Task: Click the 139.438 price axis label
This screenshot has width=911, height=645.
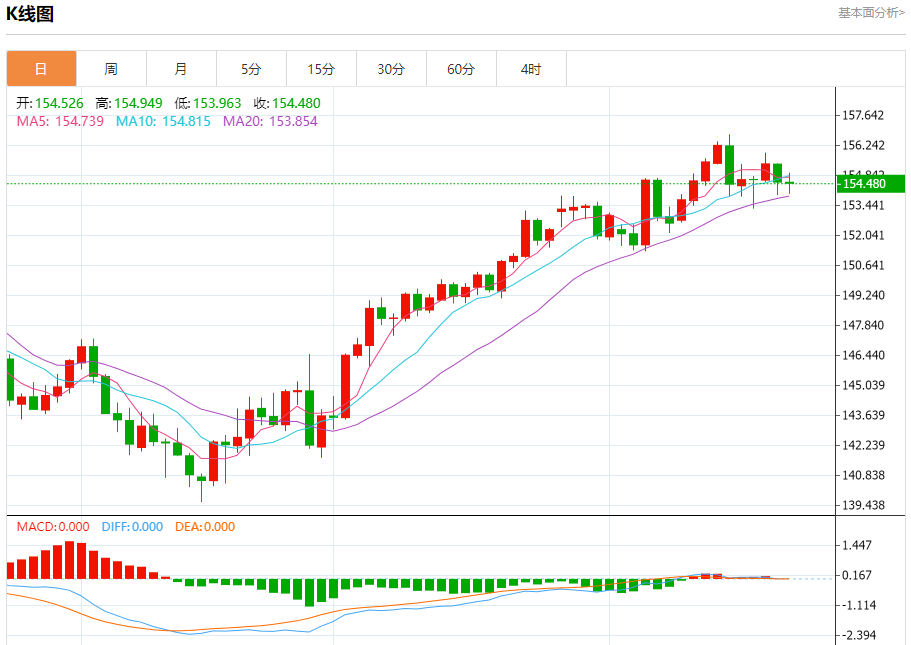Action: 863,505
